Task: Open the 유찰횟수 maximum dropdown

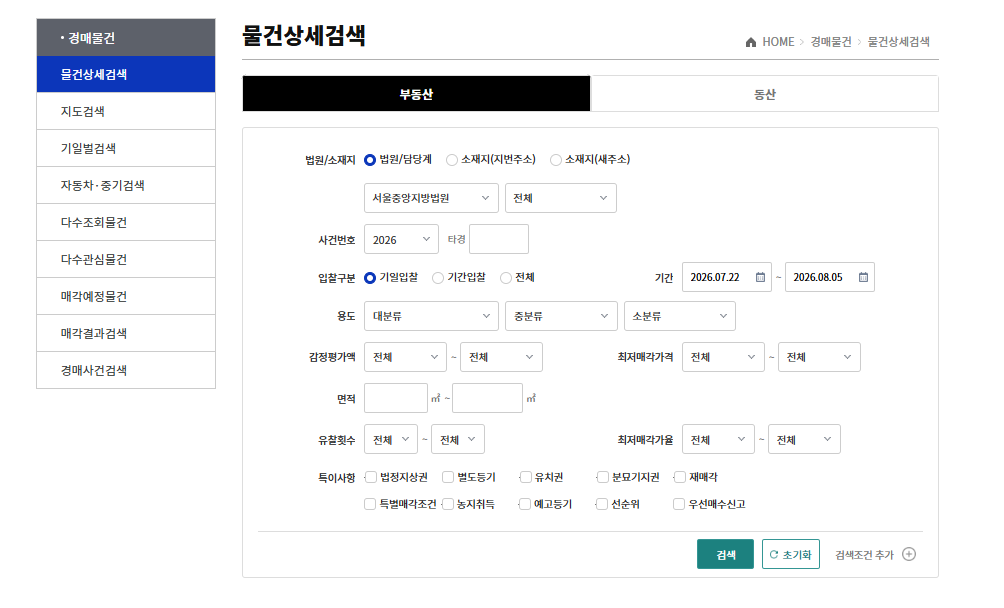Action: click(458, 440)
